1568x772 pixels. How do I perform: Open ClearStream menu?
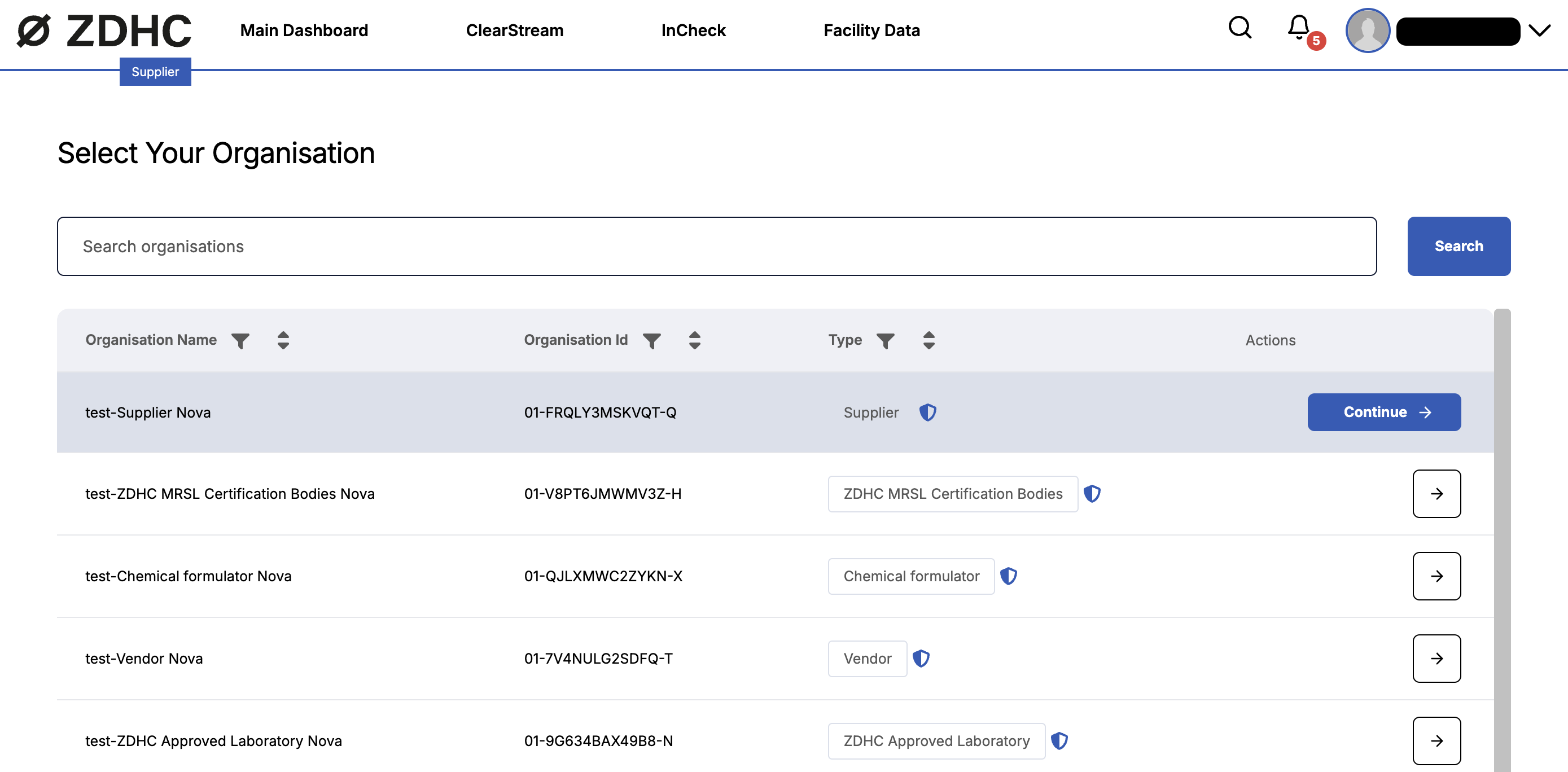pos(514,30)
